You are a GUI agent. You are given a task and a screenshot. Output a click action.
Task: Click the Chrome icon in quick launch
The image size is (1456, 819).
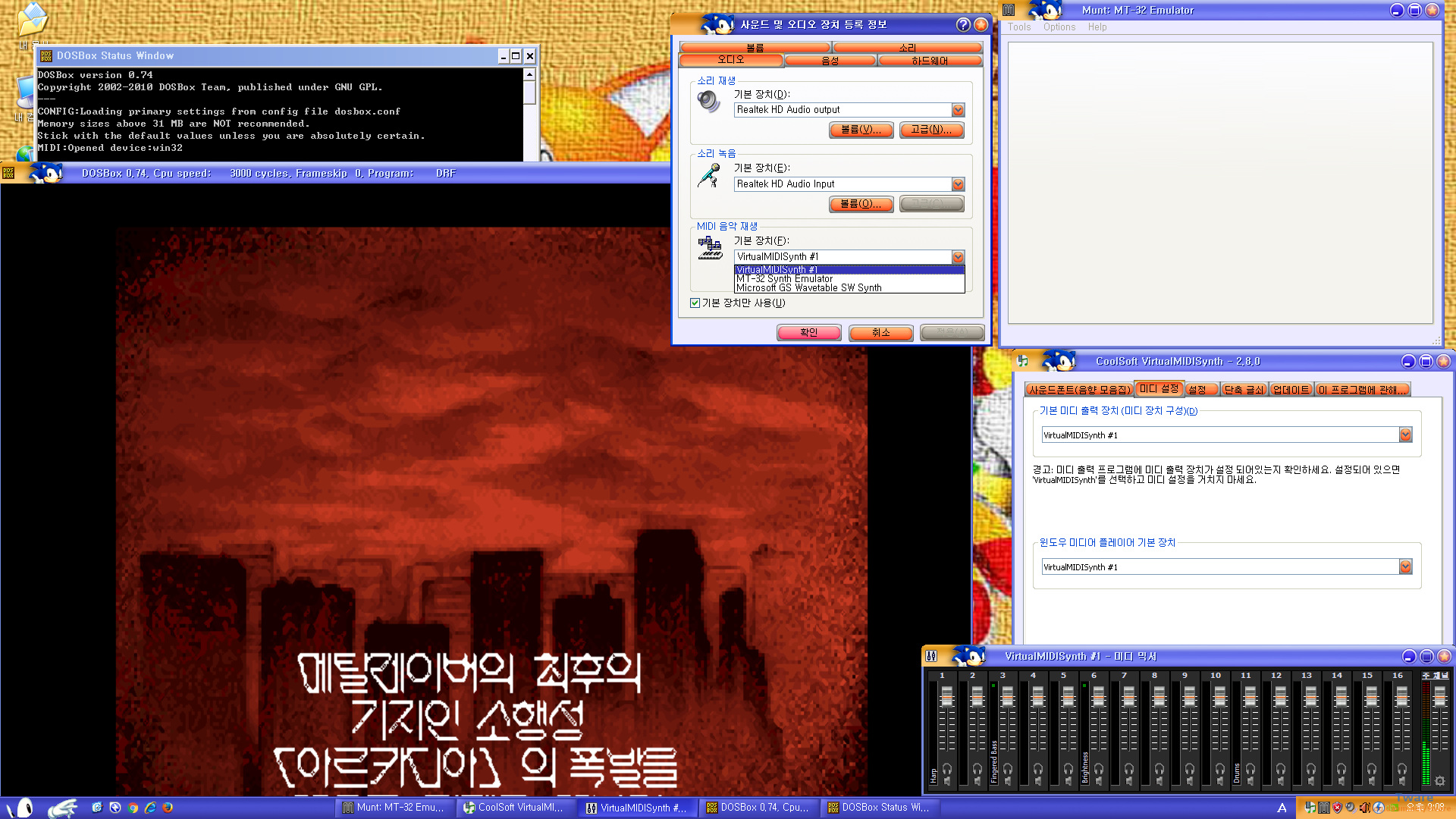pos(133,808)
